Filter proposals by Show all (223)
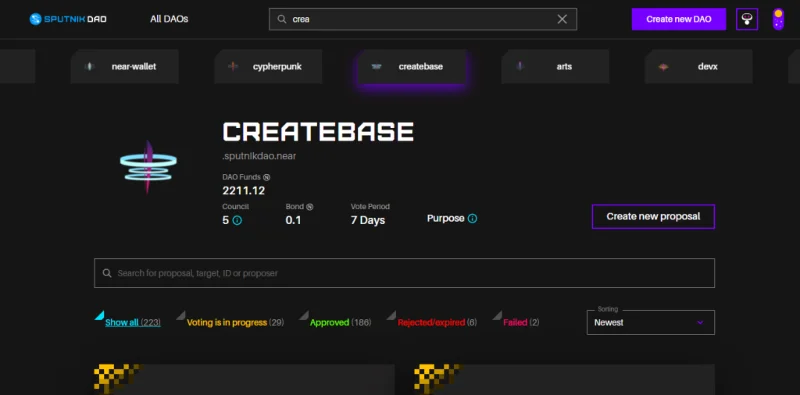 pyautogui.click(x=133, y=323)
